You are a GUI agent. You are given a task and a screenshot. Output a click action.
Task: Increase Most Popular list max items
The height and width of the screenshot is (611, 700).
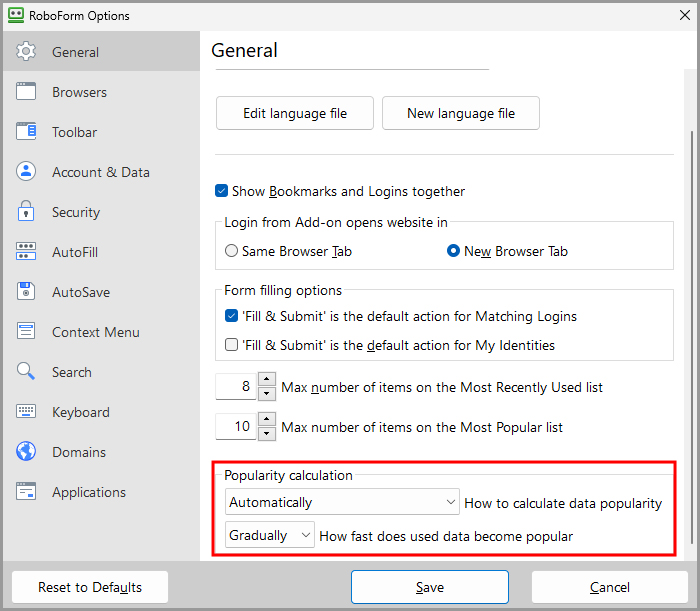click(267, 419)
